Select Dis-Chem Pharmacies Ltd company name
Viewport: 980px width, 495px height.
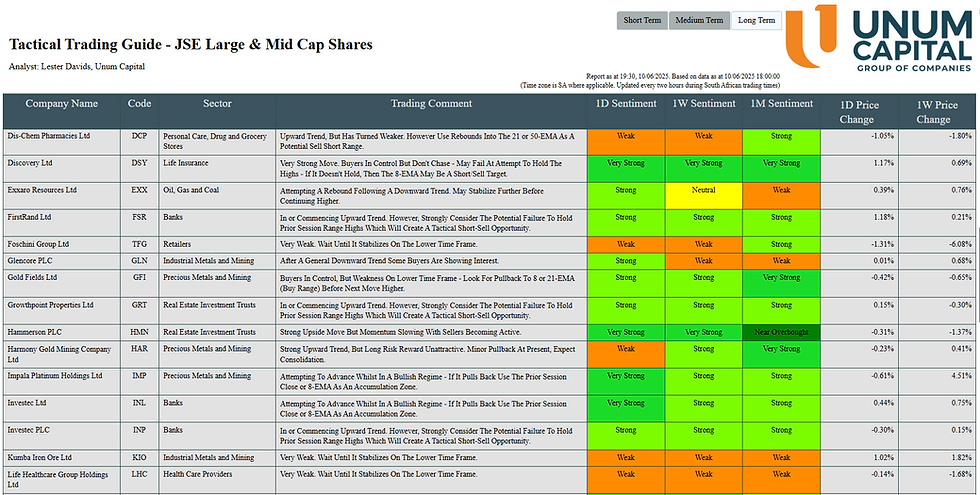[x=48, y=136]
